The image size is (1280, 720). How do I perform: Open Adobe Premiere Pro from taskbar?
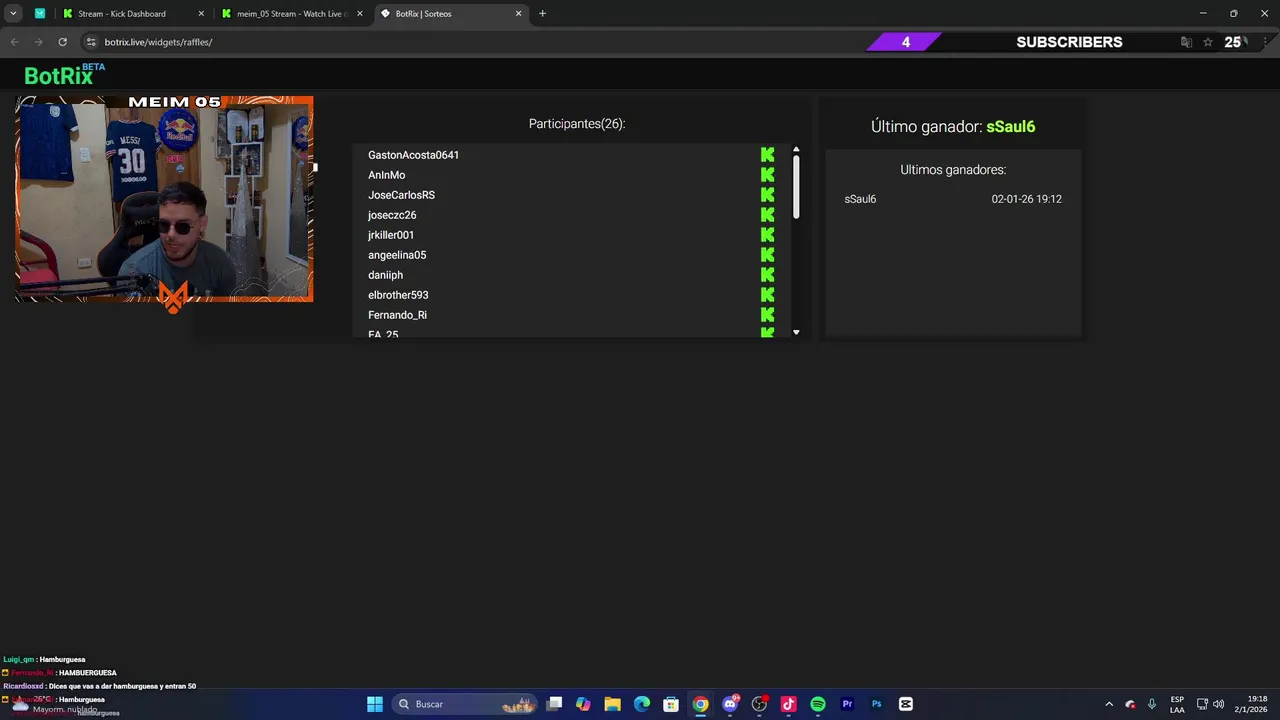[x=847, y=704]
